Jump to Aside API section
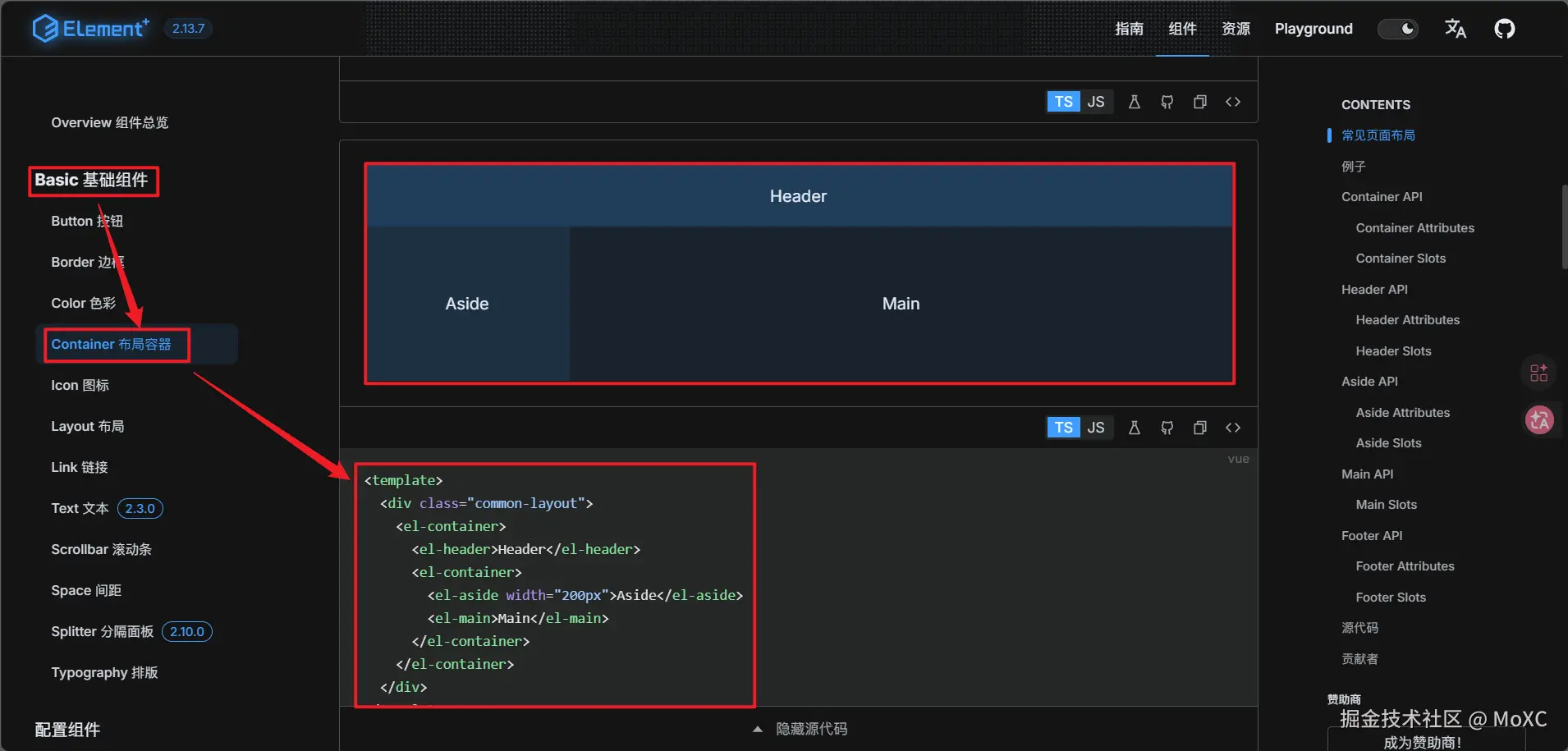Screen dimensions: 1568x751 [x=1369, y=382]
